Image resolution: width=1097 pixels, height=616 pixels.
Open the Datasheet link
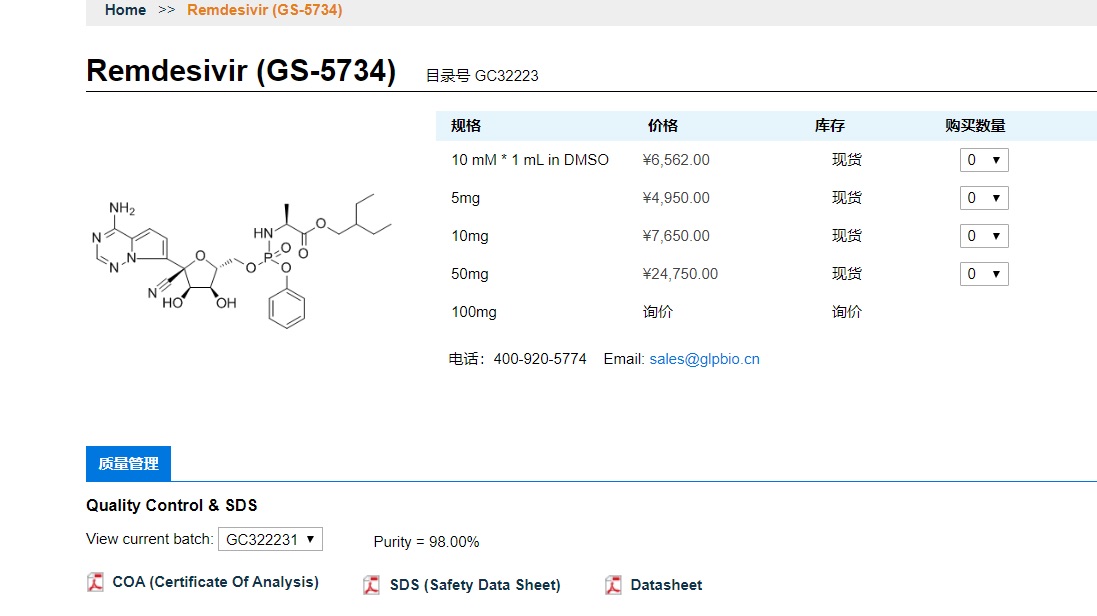[666, 585]
